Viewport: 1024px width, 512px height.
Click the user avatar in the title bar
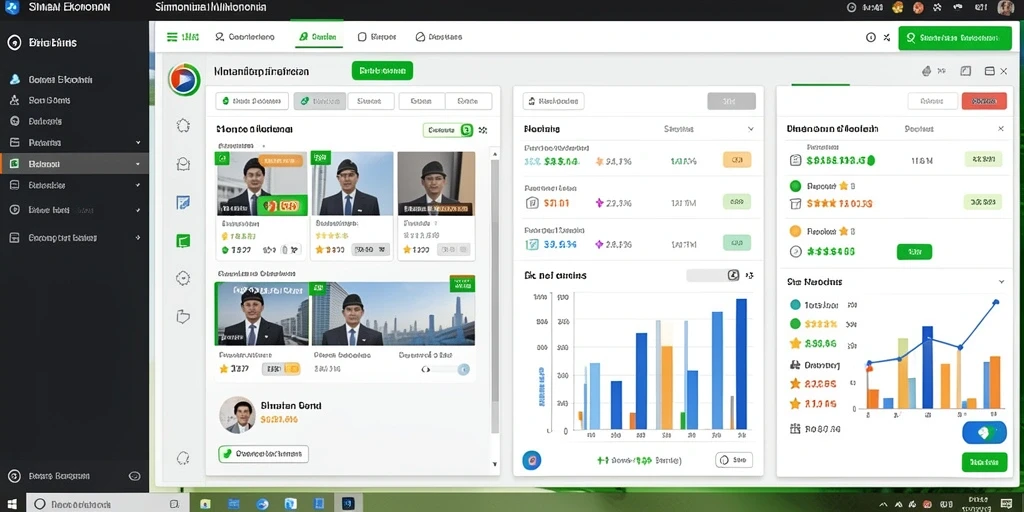[1006, 8]
